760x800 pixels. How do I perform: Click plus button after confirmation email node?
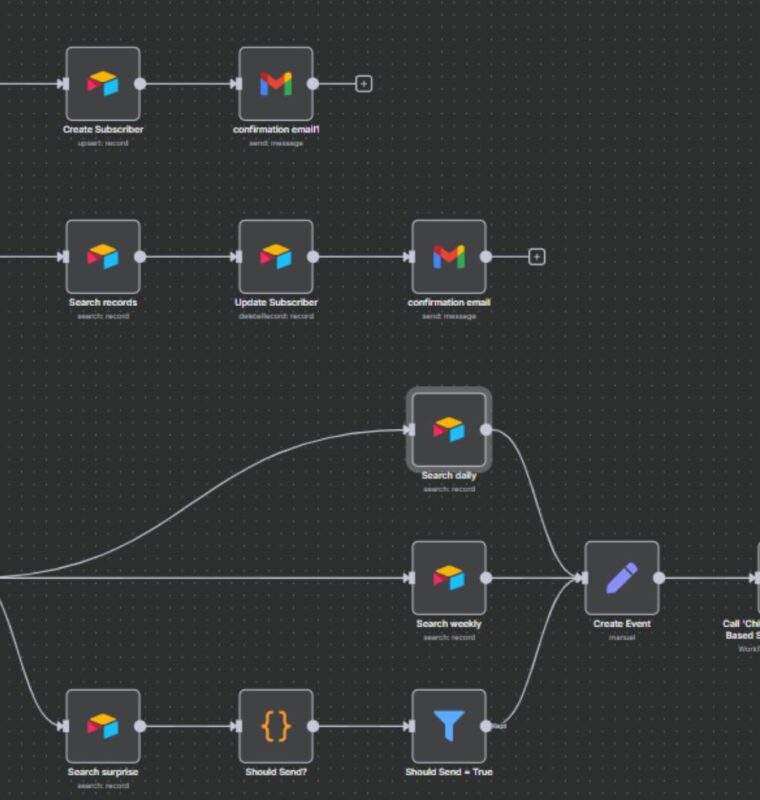[537, 257]
